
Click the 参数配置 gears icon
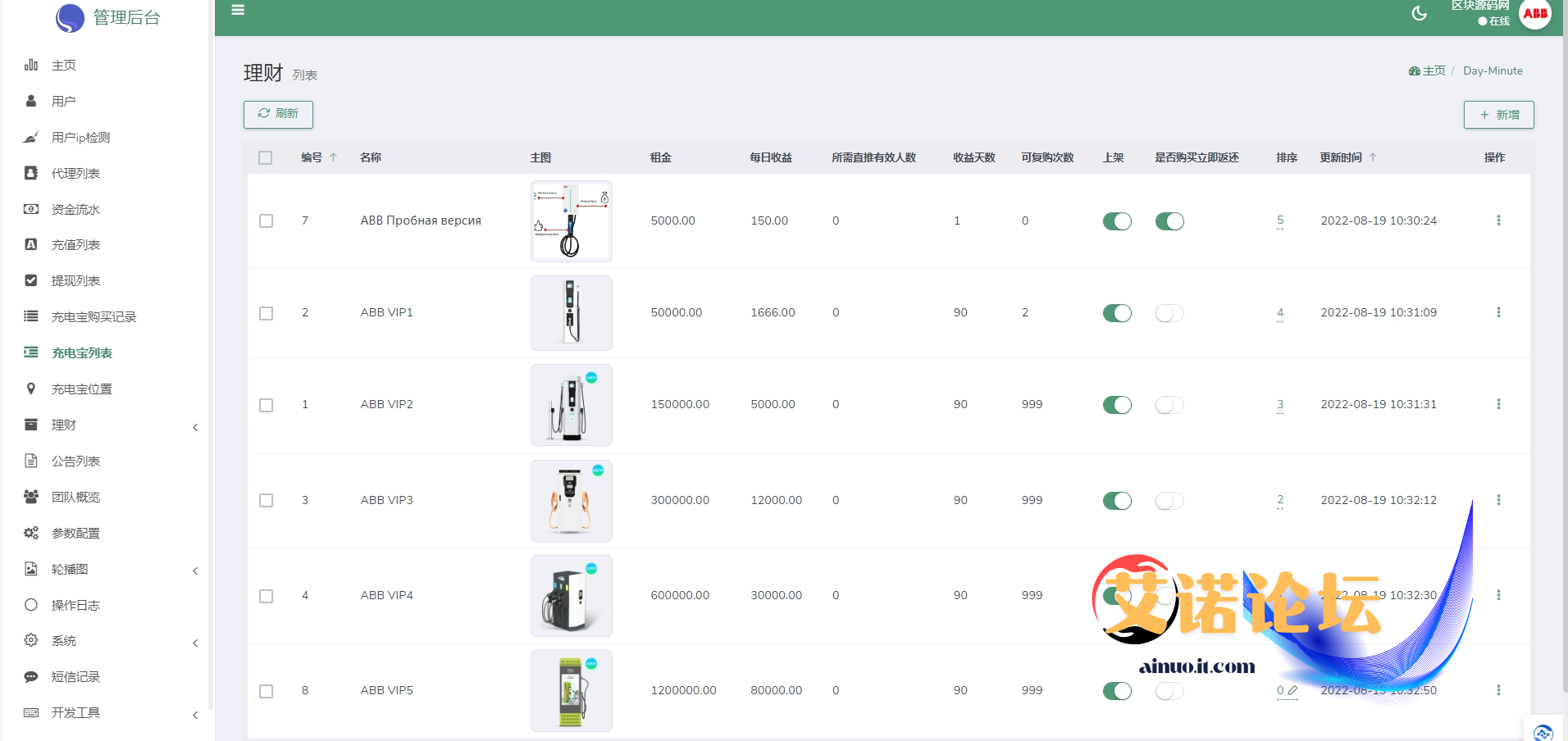coord(31,533)
